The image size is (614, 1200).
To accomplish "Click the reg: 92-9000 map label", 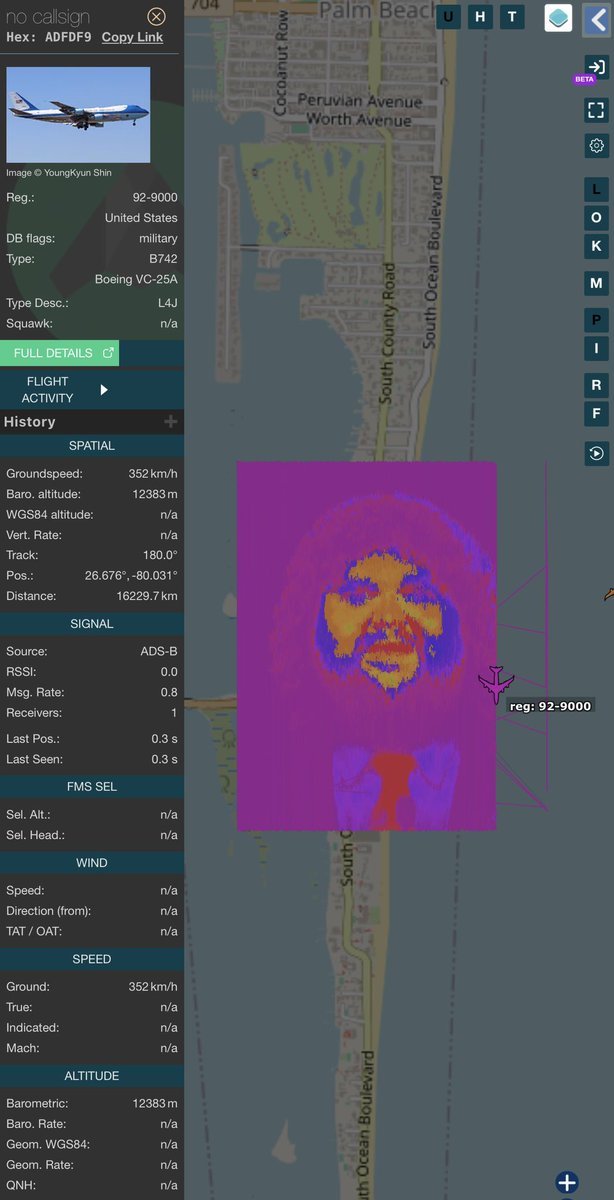I will (x=550, y=706).
